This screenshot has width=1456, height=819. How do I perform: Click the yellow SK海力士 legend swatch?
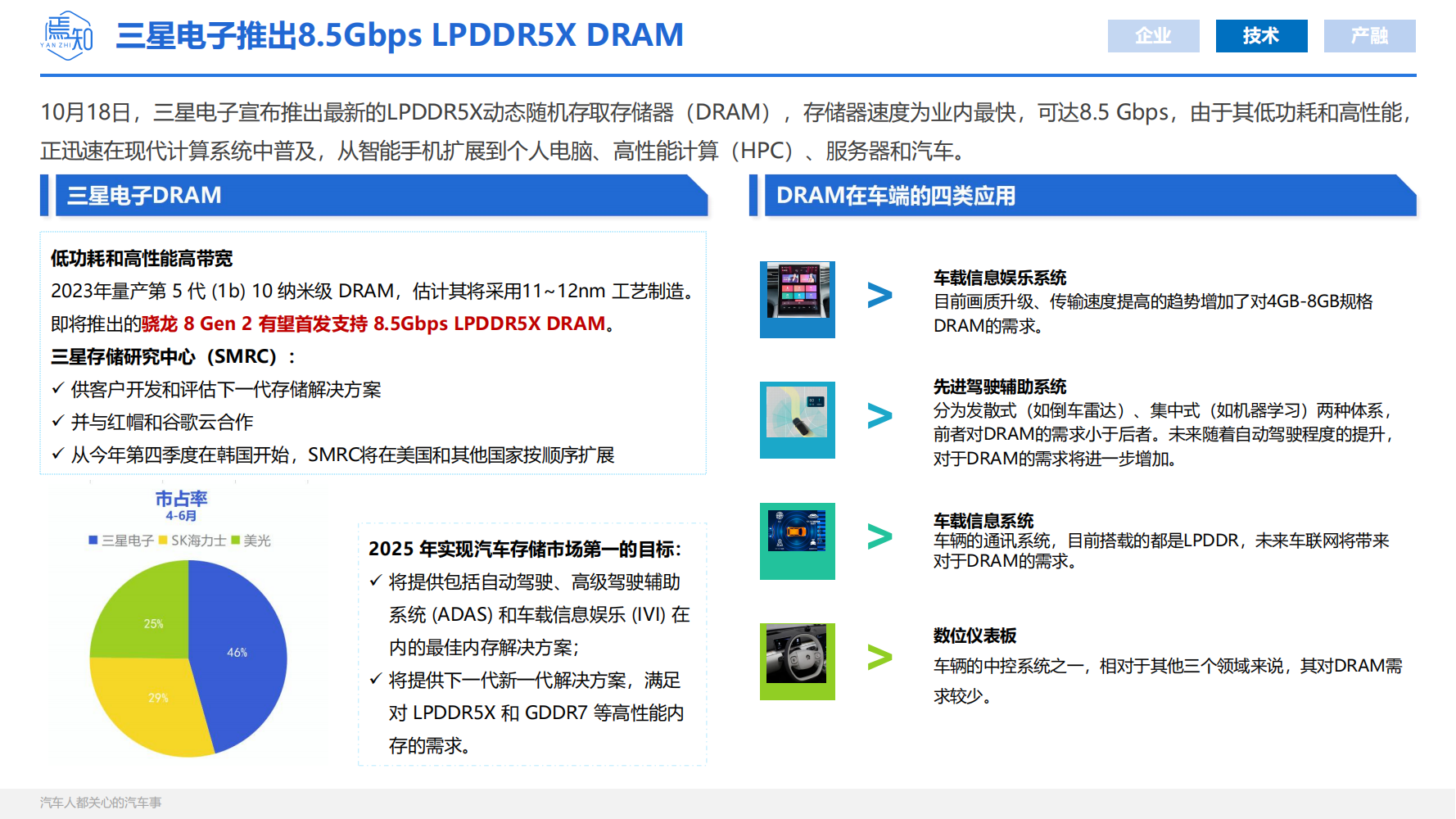[x=163, y=541]
